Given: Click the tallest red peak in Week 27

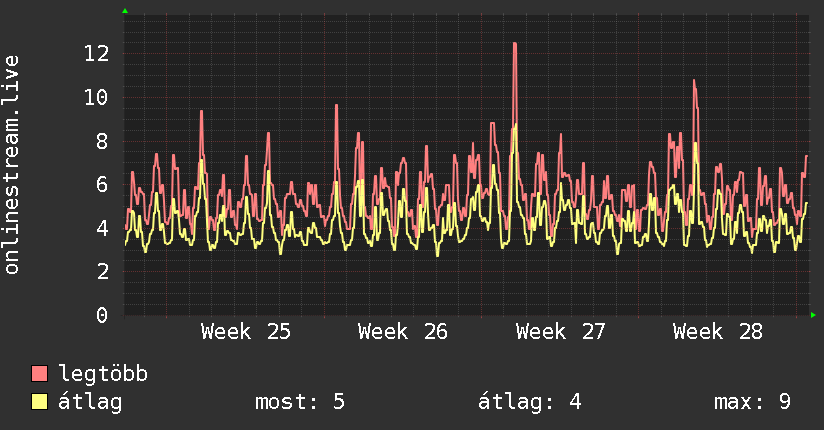Looking at the screenshot, I should (x=515, y=44).
